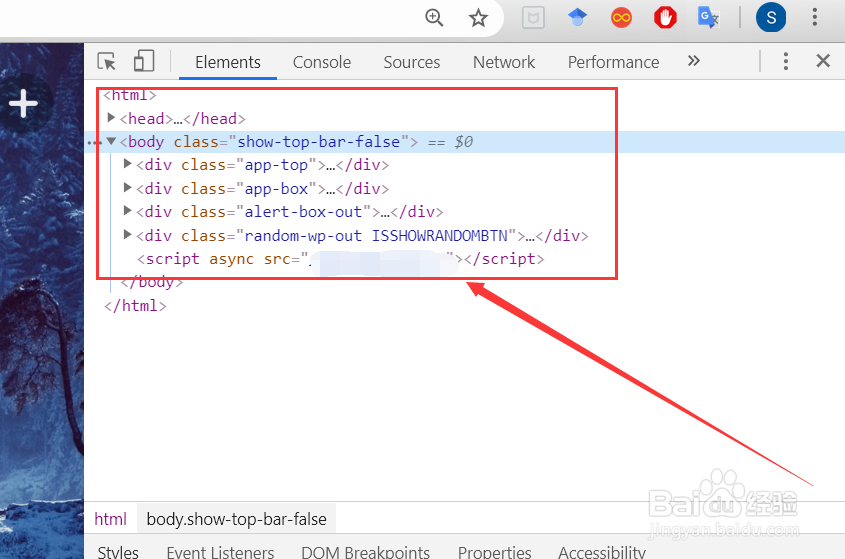Expand the div app-box node
This screenshot has width=845, height=559.
127,188
